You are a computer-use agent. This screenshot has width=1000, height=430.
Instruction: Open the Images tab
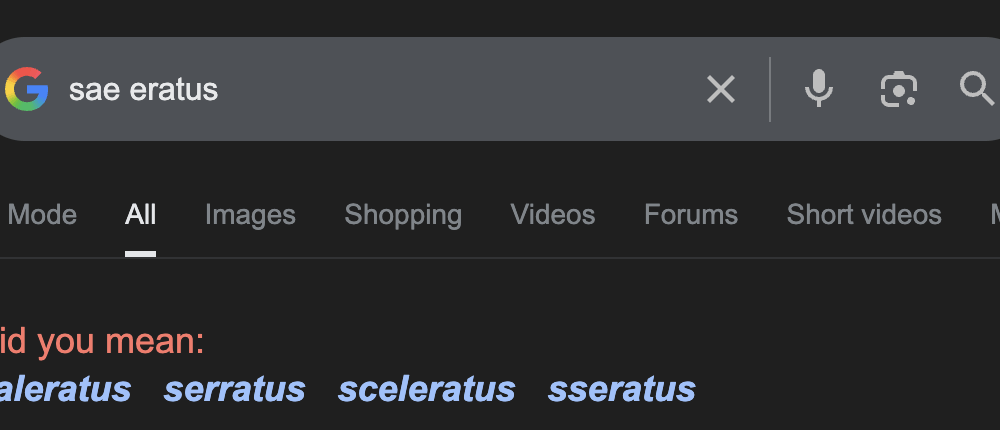pos(250,215)
